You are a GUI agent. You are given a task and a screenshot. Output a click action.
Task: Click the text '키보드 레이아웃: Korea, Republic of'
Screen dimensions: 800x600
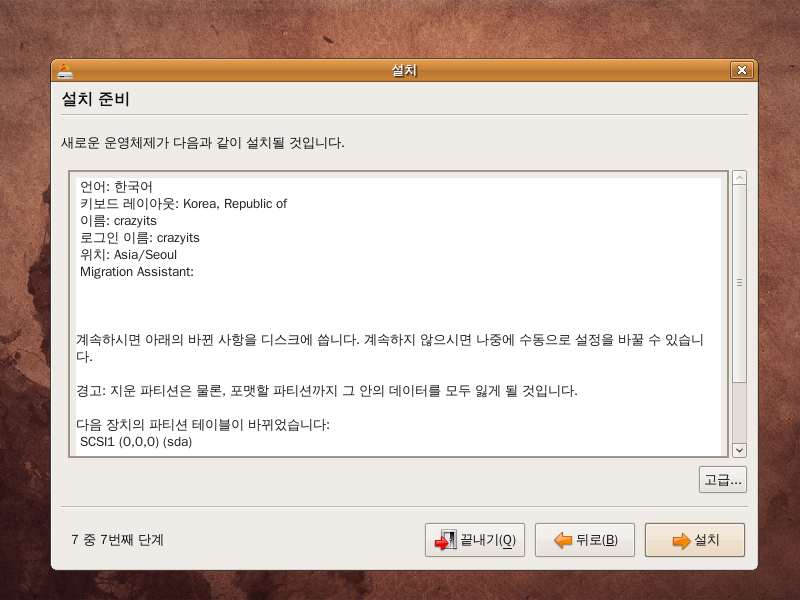pos(183,204)
